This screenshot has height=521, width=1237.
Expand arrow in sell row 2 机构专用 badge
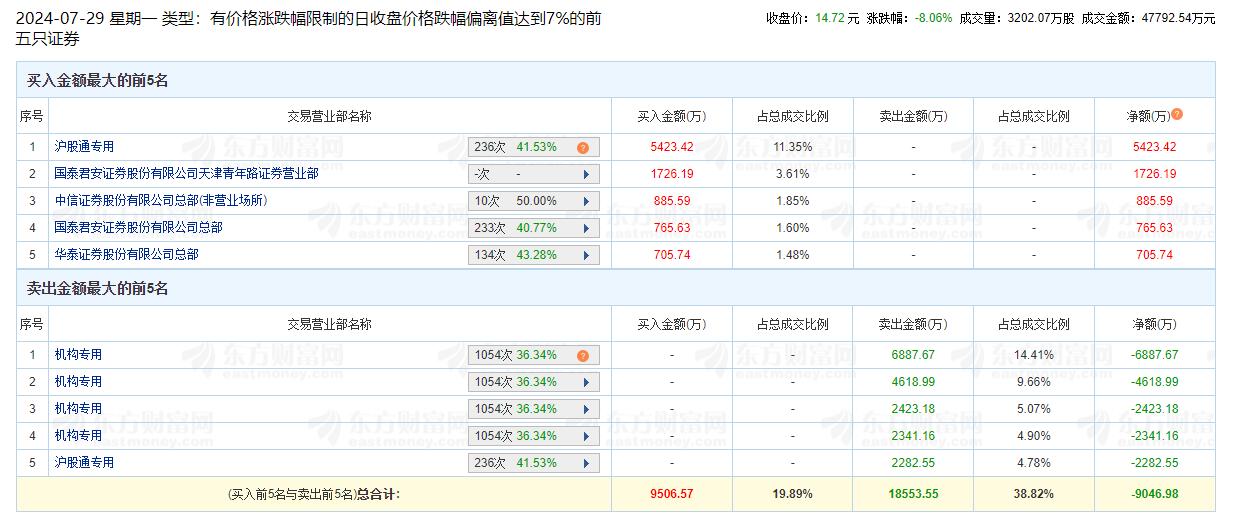pyautogui.click(x=586, y=382)
